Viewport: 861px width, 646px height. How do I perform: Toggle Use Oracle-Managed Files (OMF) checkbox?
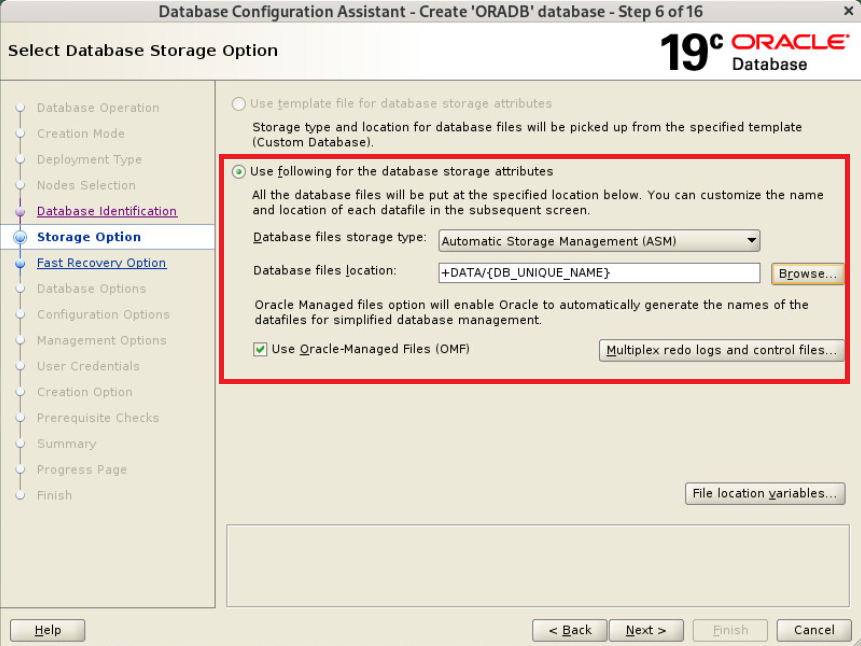[x=260, y=349]
